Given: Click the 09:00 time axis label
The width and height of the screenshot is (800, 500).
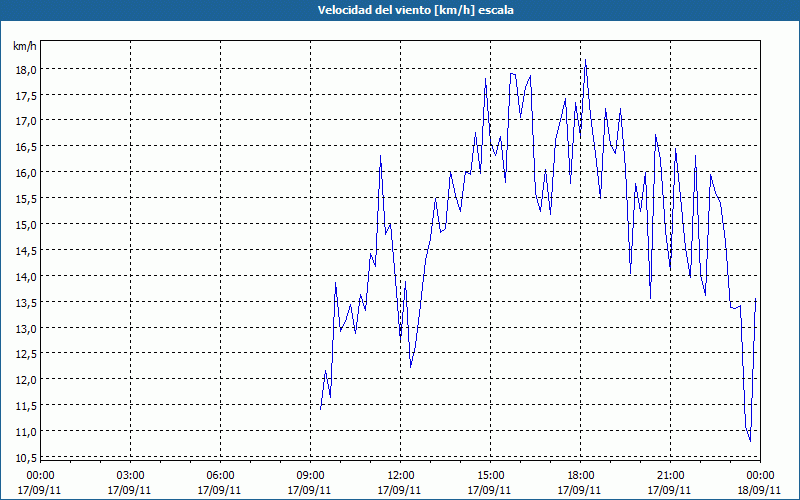Looking at the screenshot, I should 310,476.
